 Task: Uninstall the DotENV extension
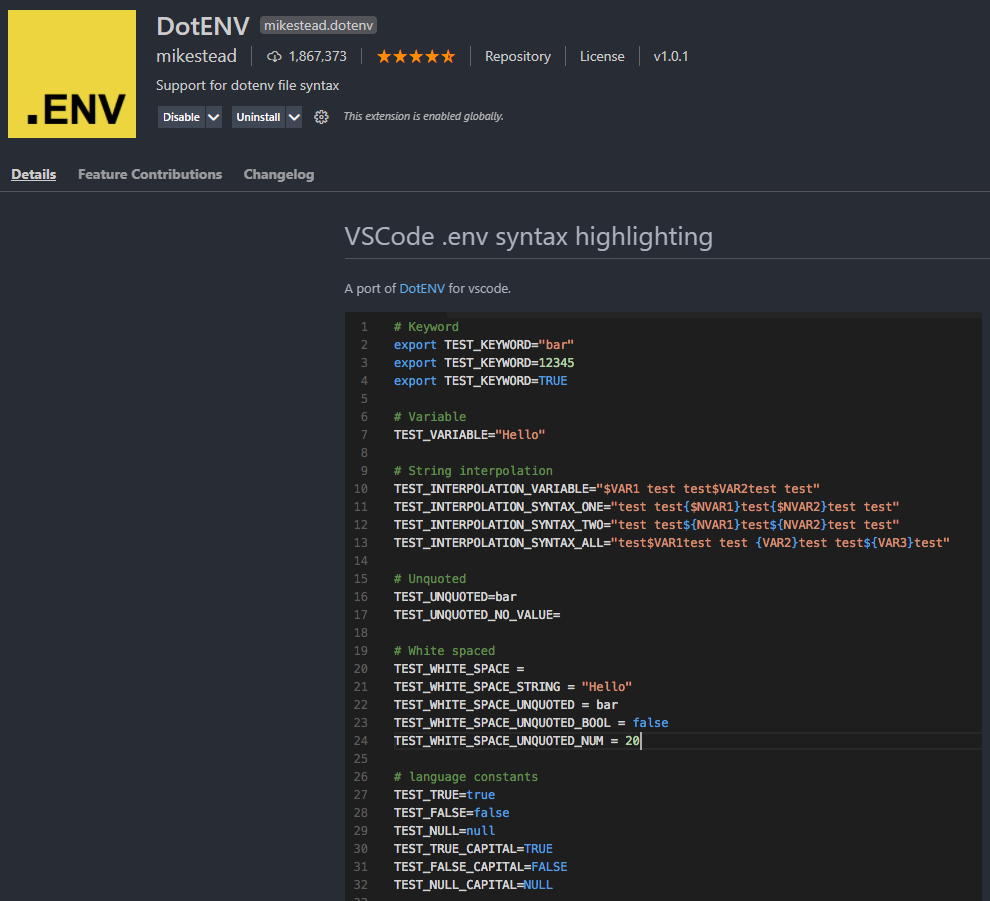(x=258, y=117)
